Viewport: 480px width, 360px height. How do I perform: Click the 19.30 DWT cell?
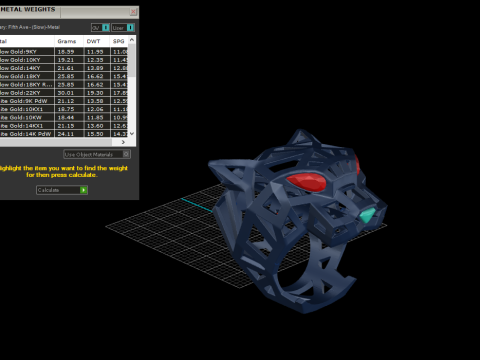coord(97,93)
